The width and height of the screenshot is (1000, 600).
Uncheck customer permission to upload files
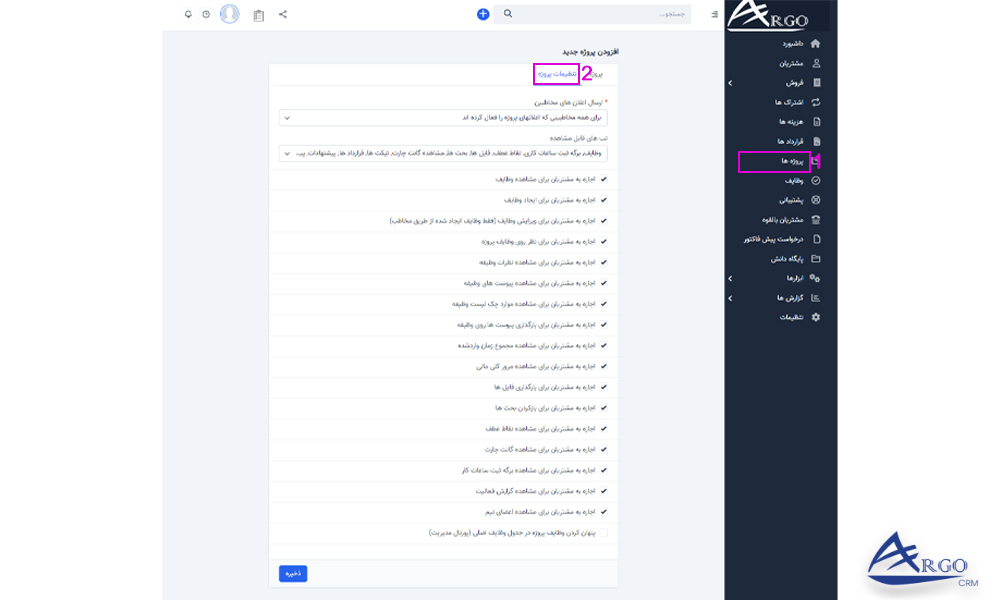604,386
